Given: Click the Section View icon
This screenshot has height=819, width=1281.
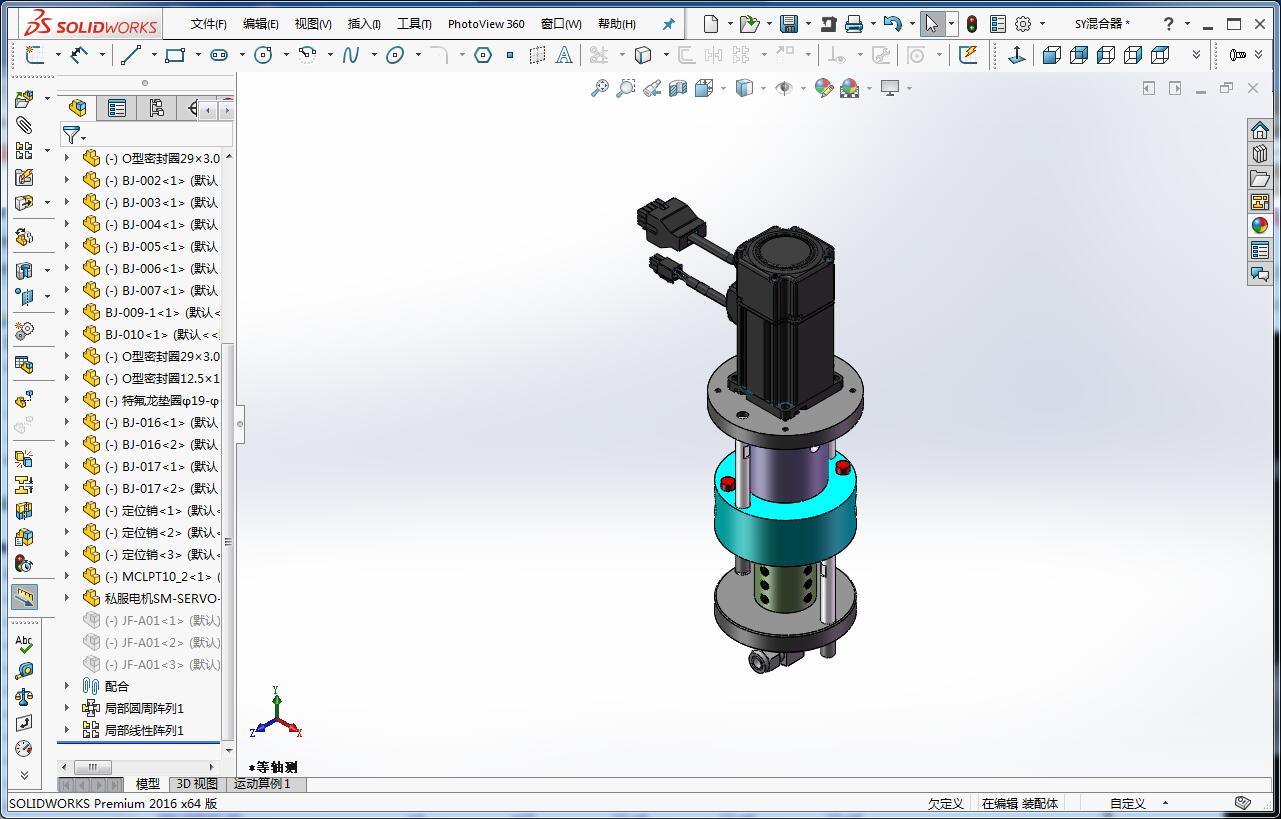Looking at the screenshot, I should click(x=678, y=88).
